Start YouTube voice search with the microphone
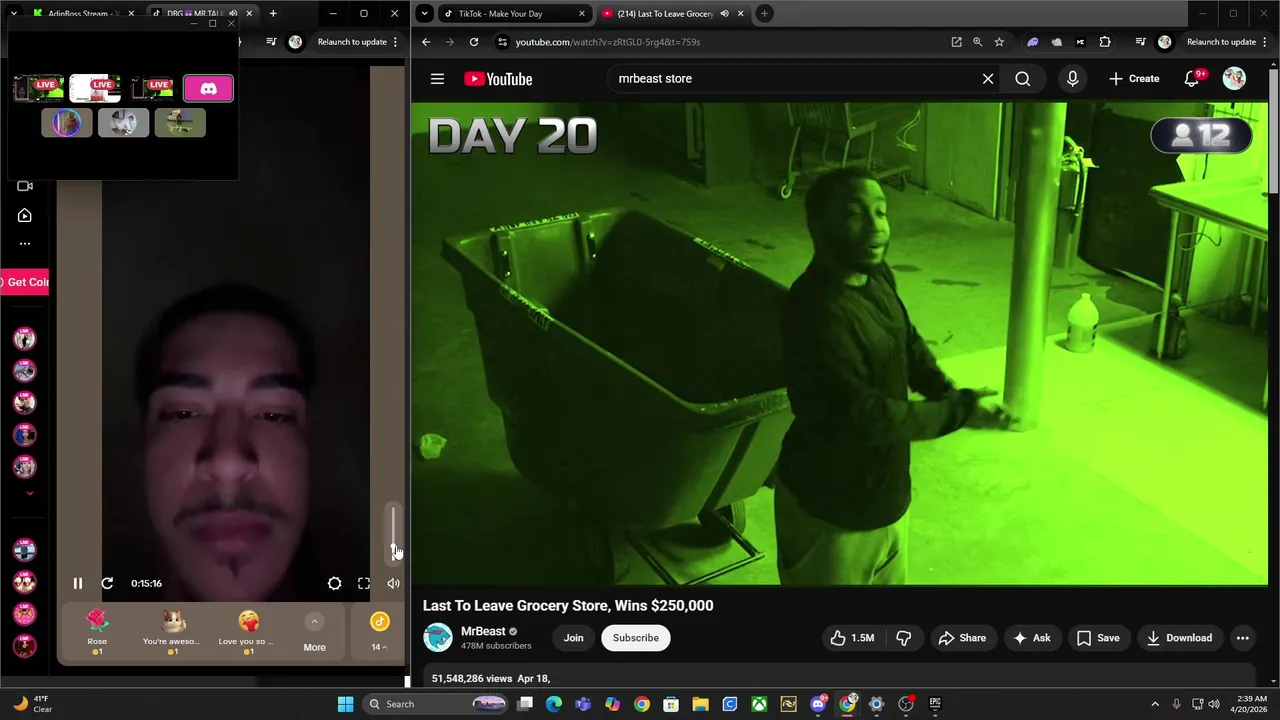Viewport: 1280px width, 720px height. (1072, 79)
